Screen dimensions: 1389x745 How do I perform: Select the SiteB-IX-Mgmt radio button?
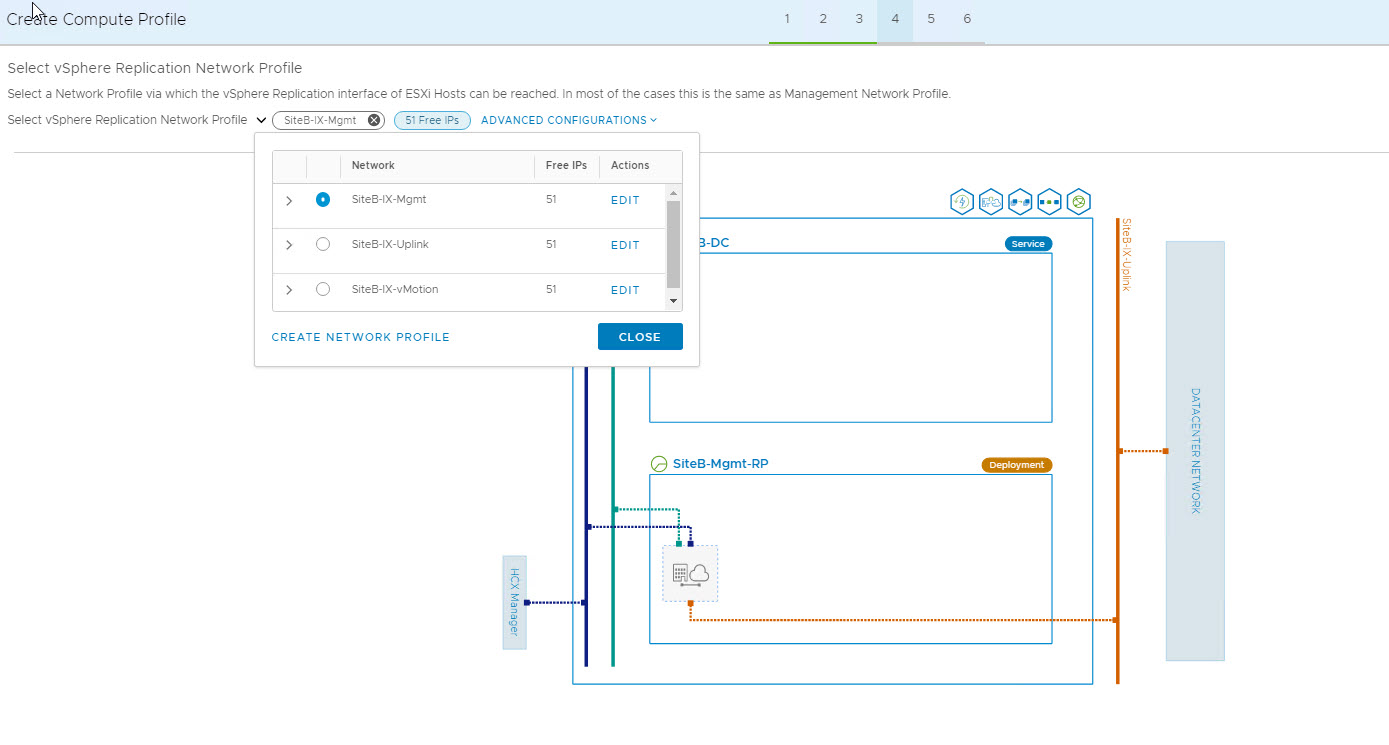click(x=322, y=200)
